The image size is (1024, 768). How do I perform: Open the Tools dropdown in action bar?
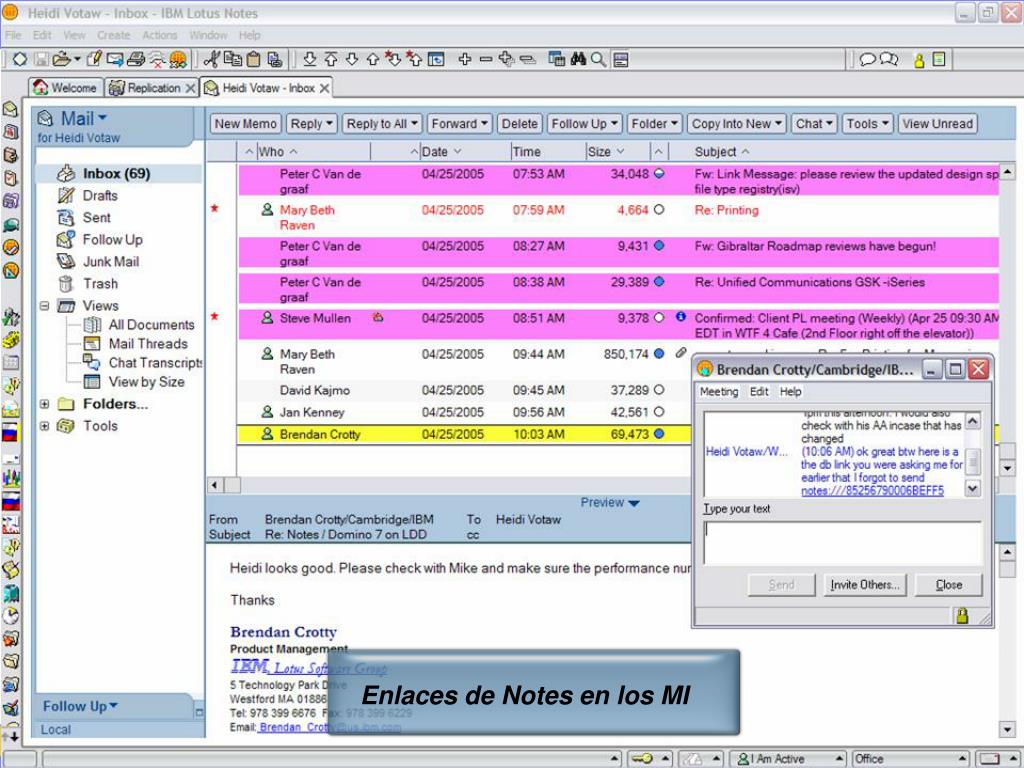(867, 123)
